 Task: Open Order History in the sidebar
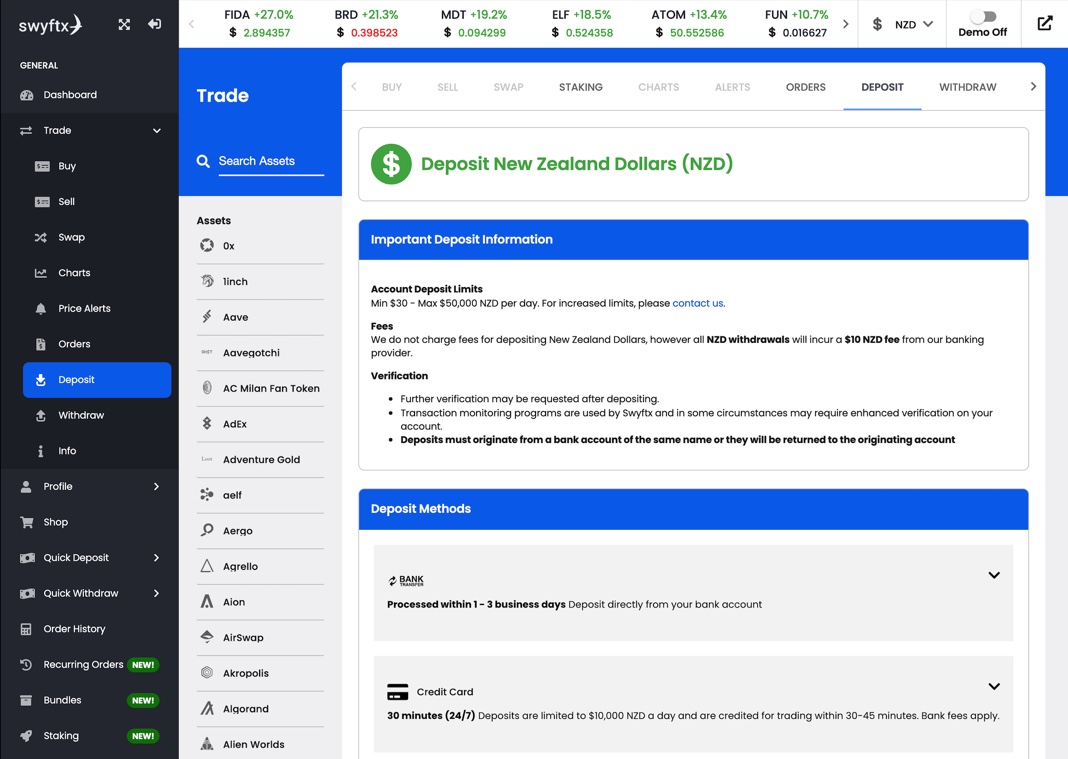point(89,629)
